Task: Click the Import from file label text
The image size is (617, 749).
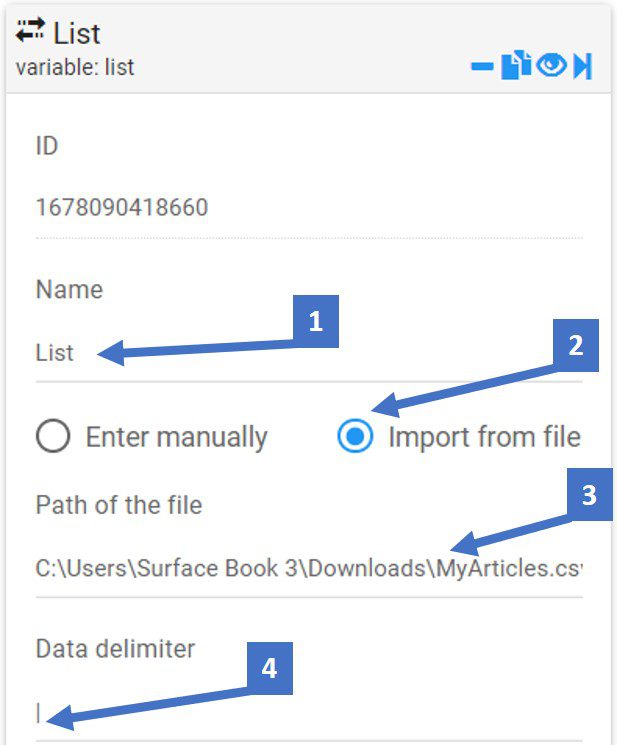Action: click(485, 437)
